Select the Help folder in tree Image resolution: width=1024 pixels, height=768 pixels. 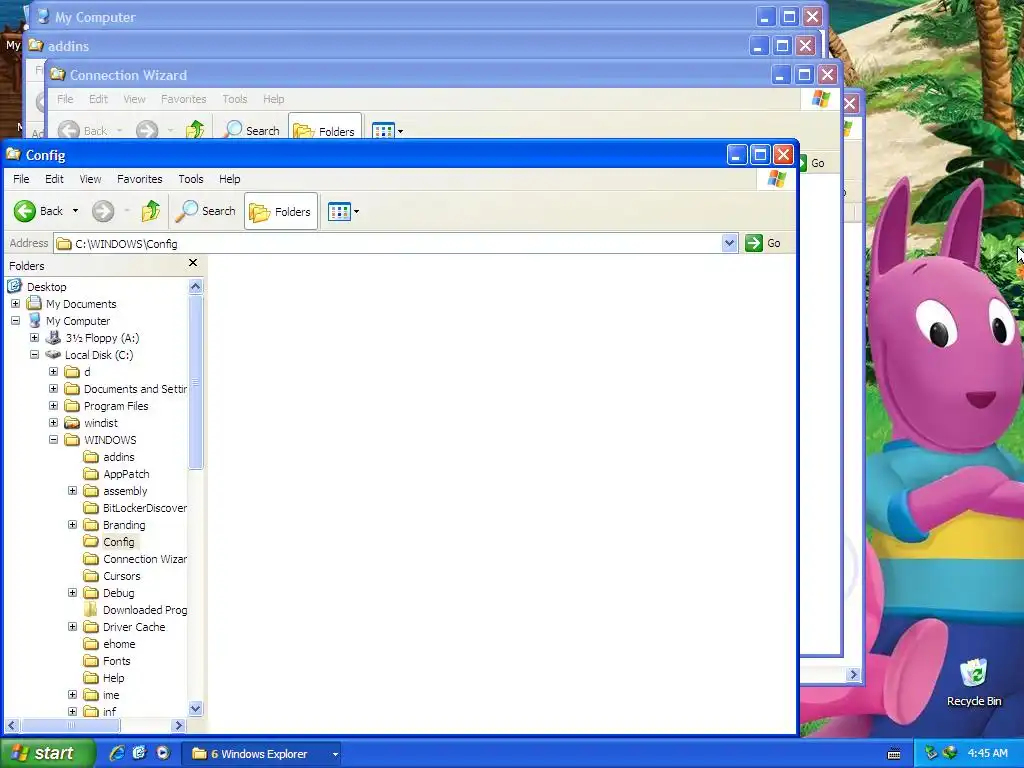[113, 677]
